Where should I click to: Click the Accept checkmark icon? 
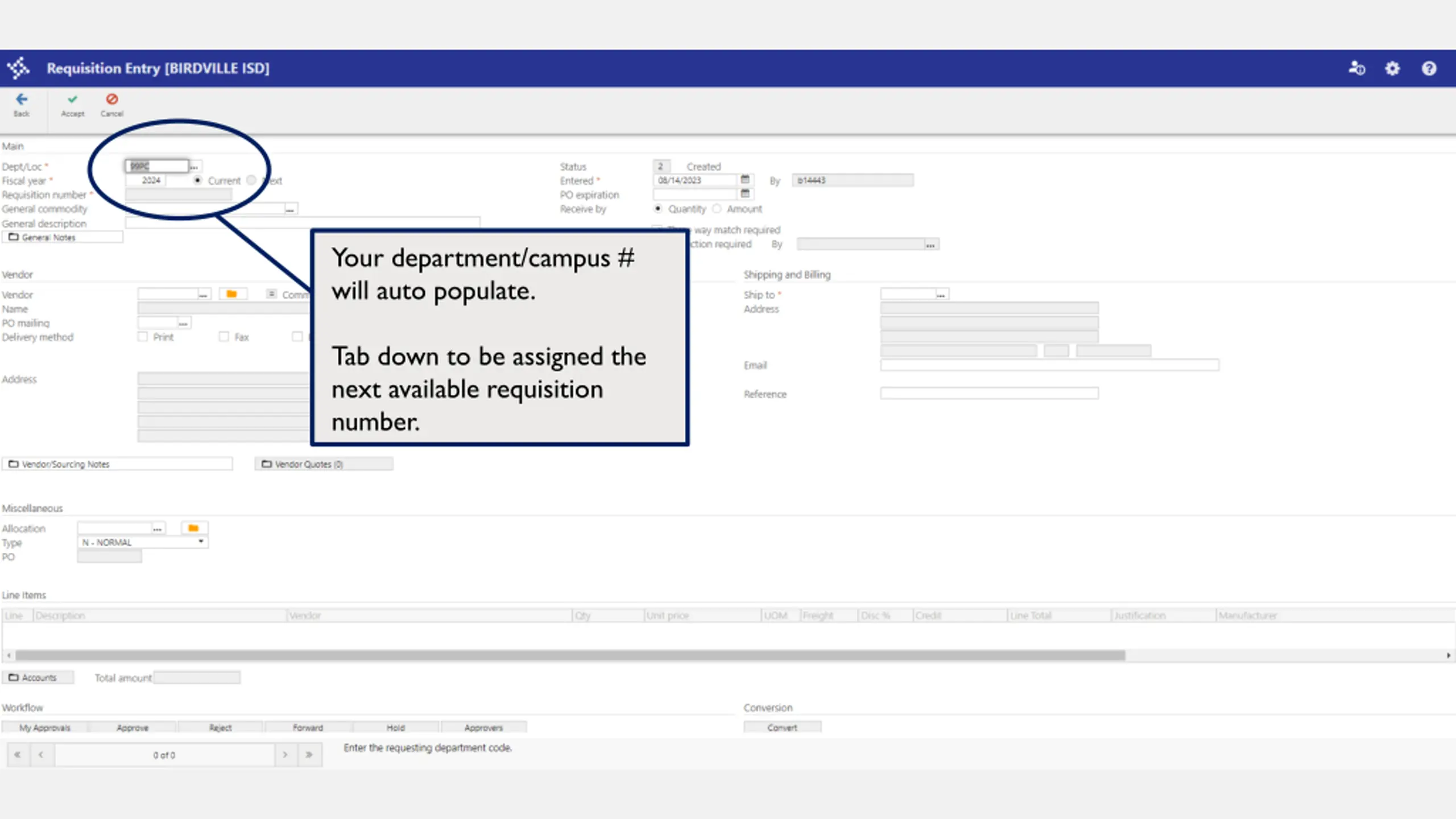click(x=72, y=100)
